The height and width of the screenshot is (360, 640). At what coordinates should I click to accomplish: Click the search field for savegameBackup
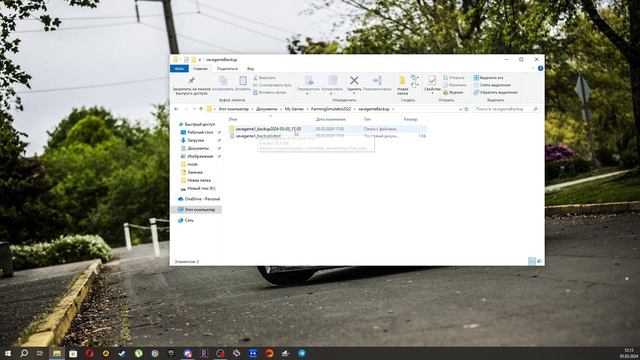[x=506, y=109]
